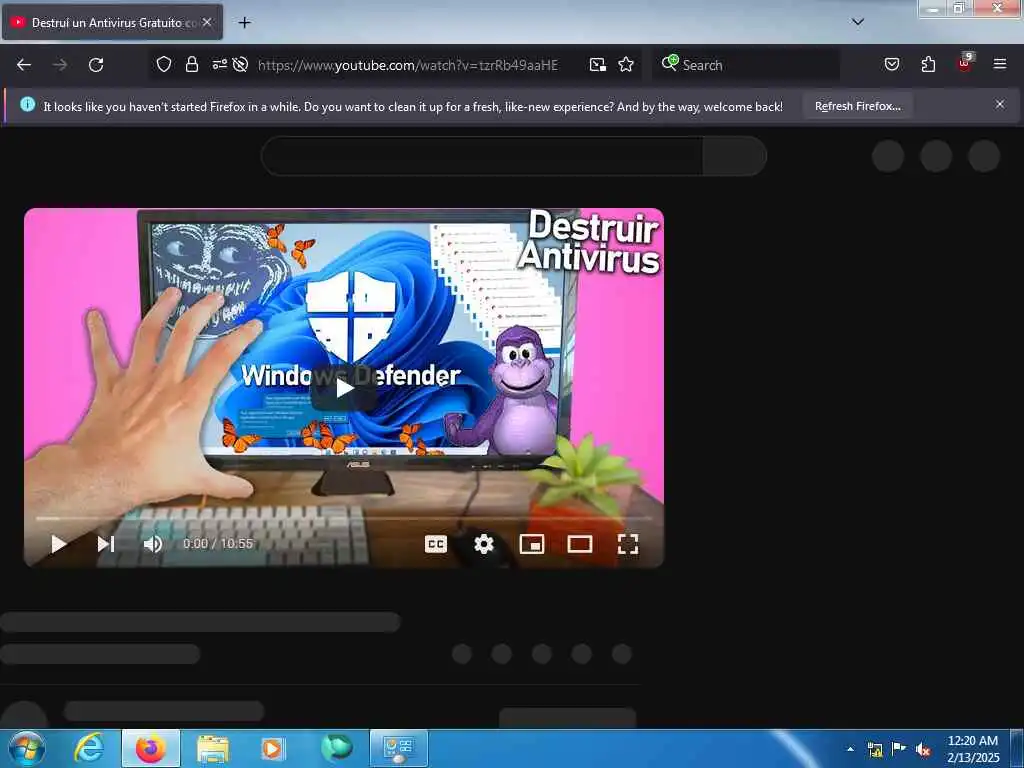The width and height of the screenshot is (1024, 768).
Task: Open the tracking protection shield panel
Action: click(164, 65)
